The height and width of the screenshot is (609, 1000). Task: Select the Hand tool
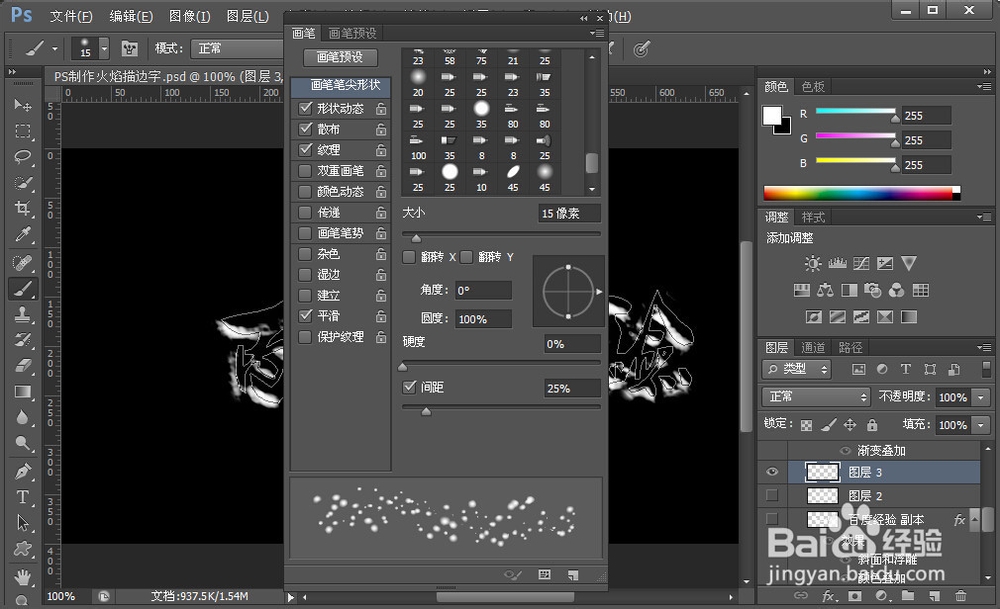(23, 578)
